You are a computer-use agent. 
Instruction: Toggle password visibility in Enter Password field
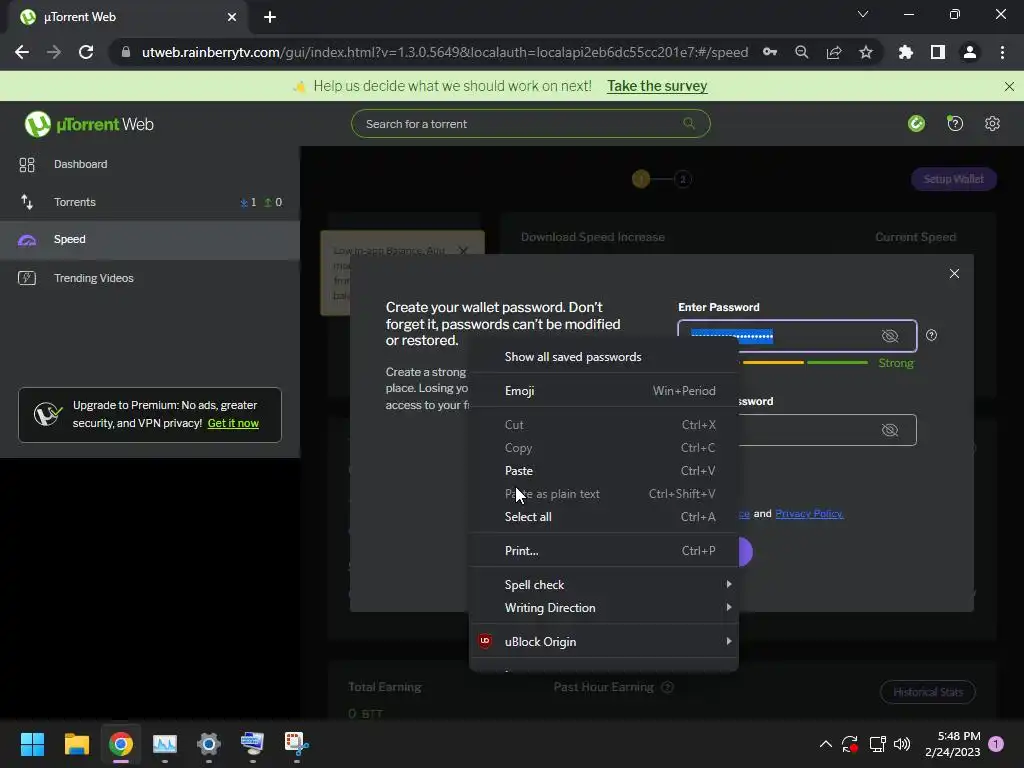[x=889, y=336]
